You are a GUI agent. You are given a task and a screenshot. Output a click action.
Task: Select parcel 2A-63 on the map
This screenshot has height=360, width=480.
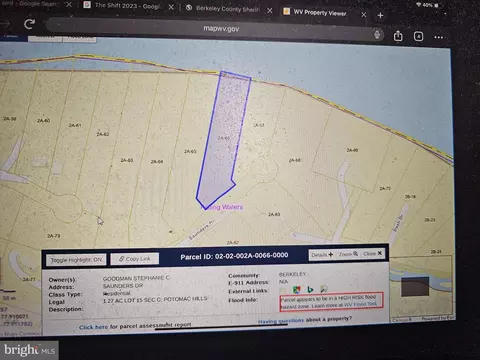tap(127, 160)
